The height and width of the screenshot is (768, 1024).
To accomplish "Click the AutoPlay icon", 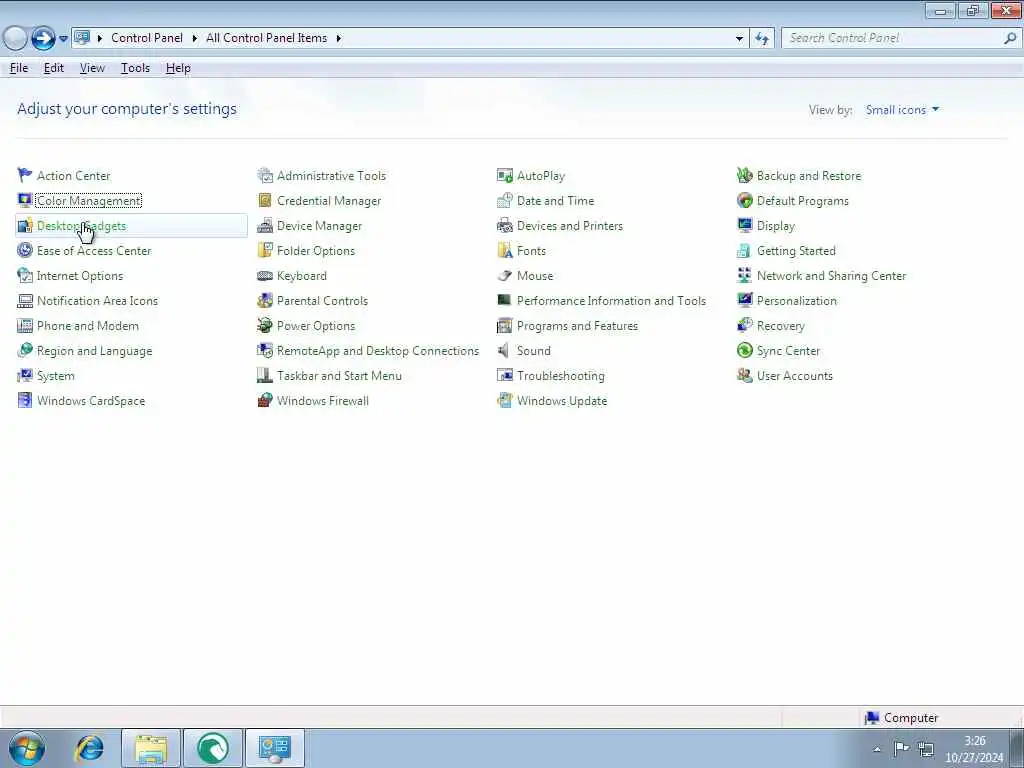I will [505, 175].
